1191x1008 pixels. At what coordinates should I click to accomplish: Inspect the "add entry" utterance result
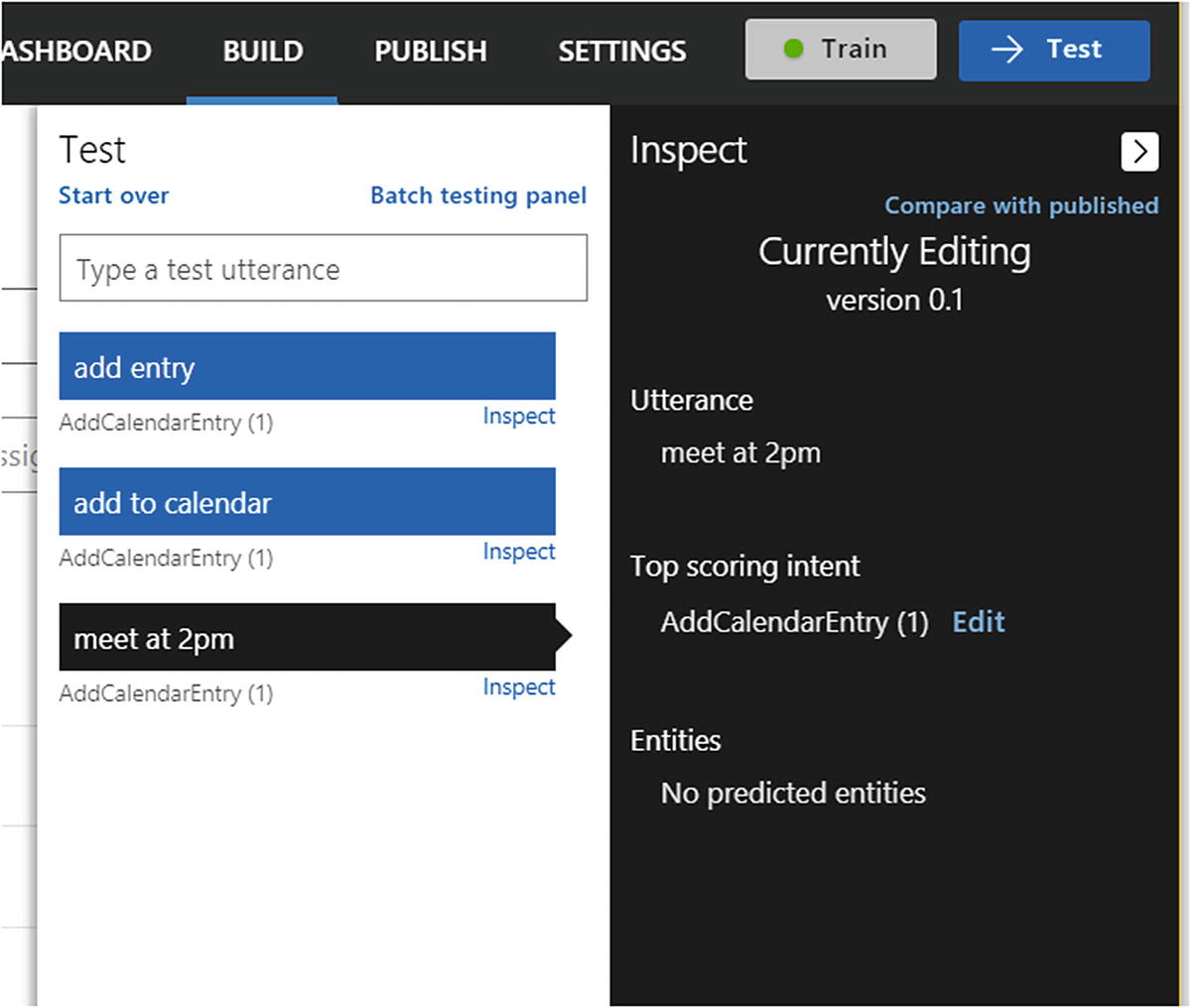tap(518, 417)
